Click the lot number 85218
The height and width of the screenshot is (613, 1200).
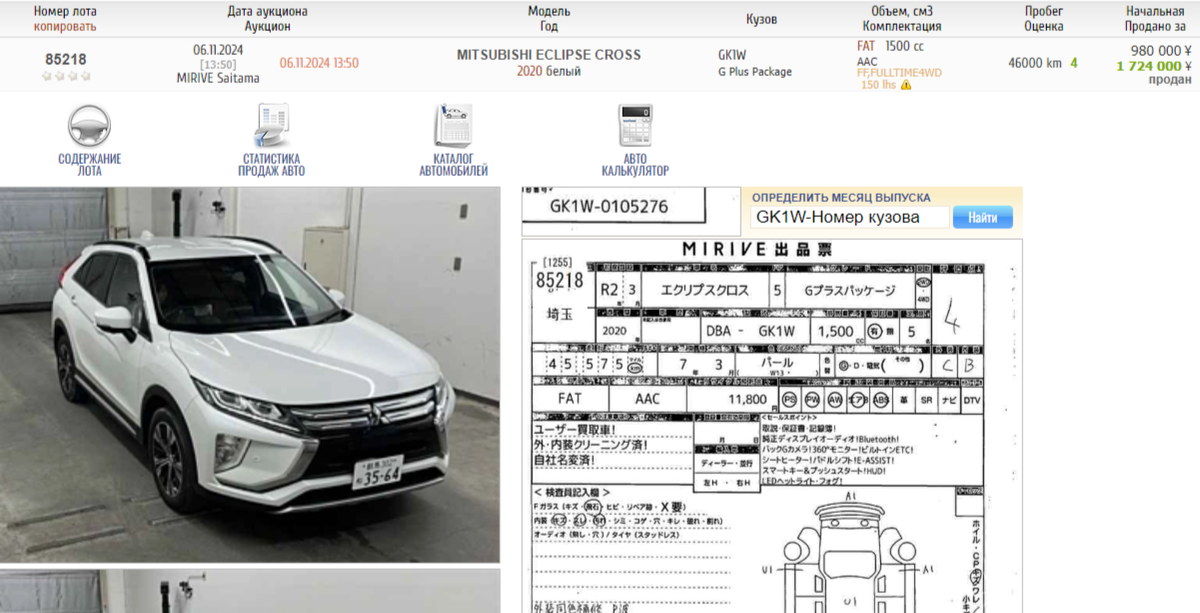click(65, 59)
